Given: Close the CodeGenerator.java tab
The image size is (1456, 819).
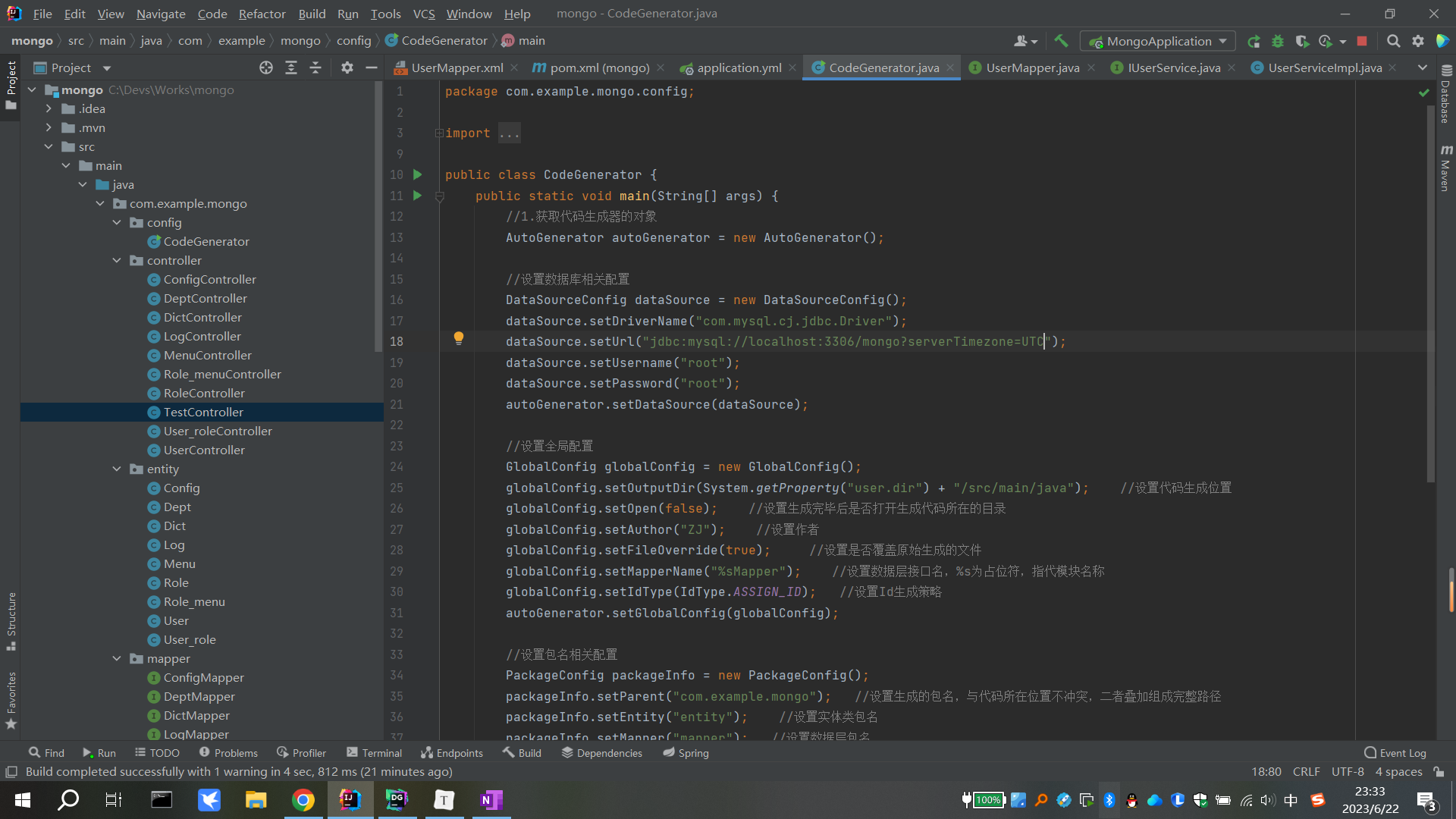Looking at the screenshot, I should coord(950,67).
